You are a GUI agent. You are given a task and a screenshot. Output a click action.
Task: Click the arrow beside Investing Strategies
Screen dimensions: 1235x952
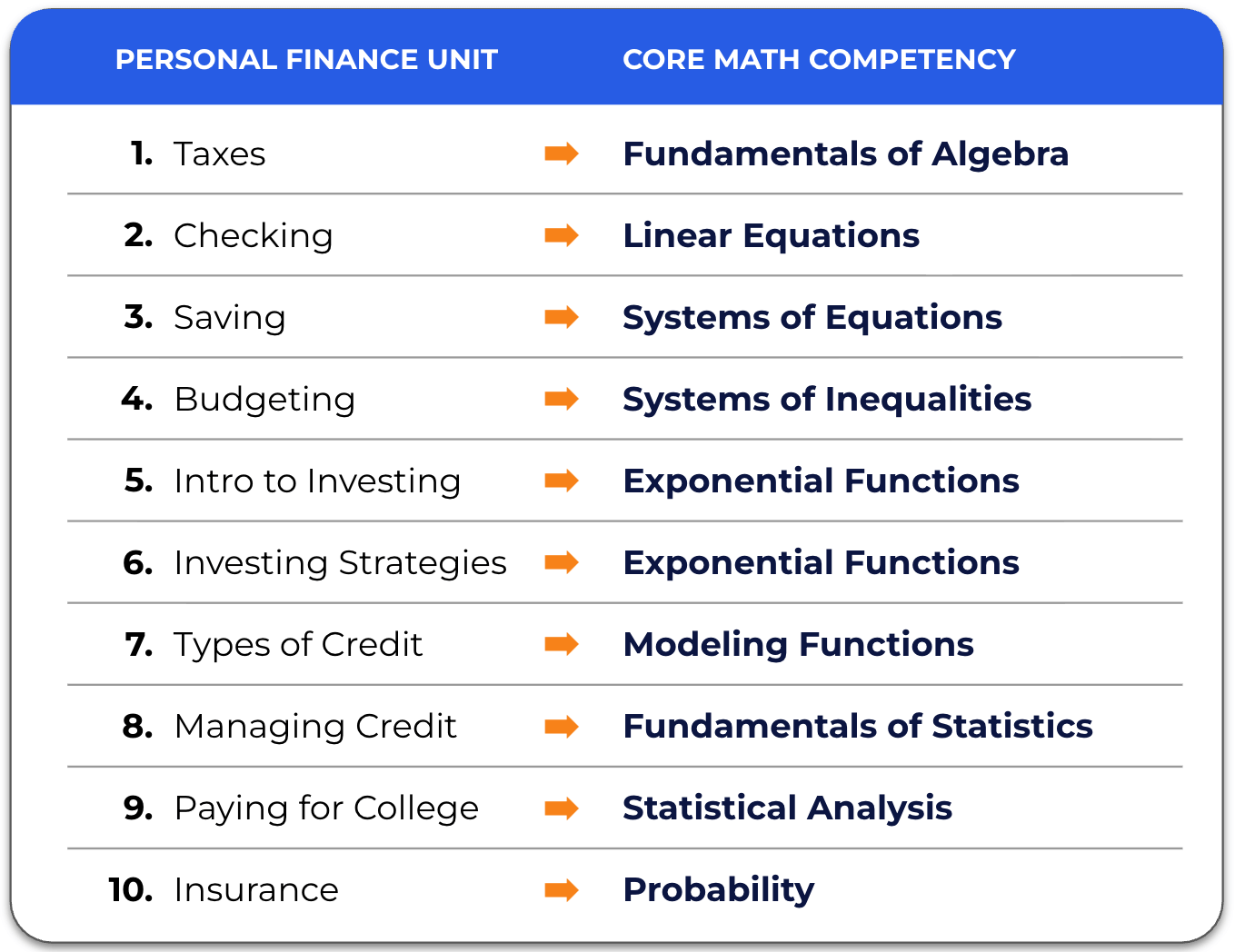(562, 562)
